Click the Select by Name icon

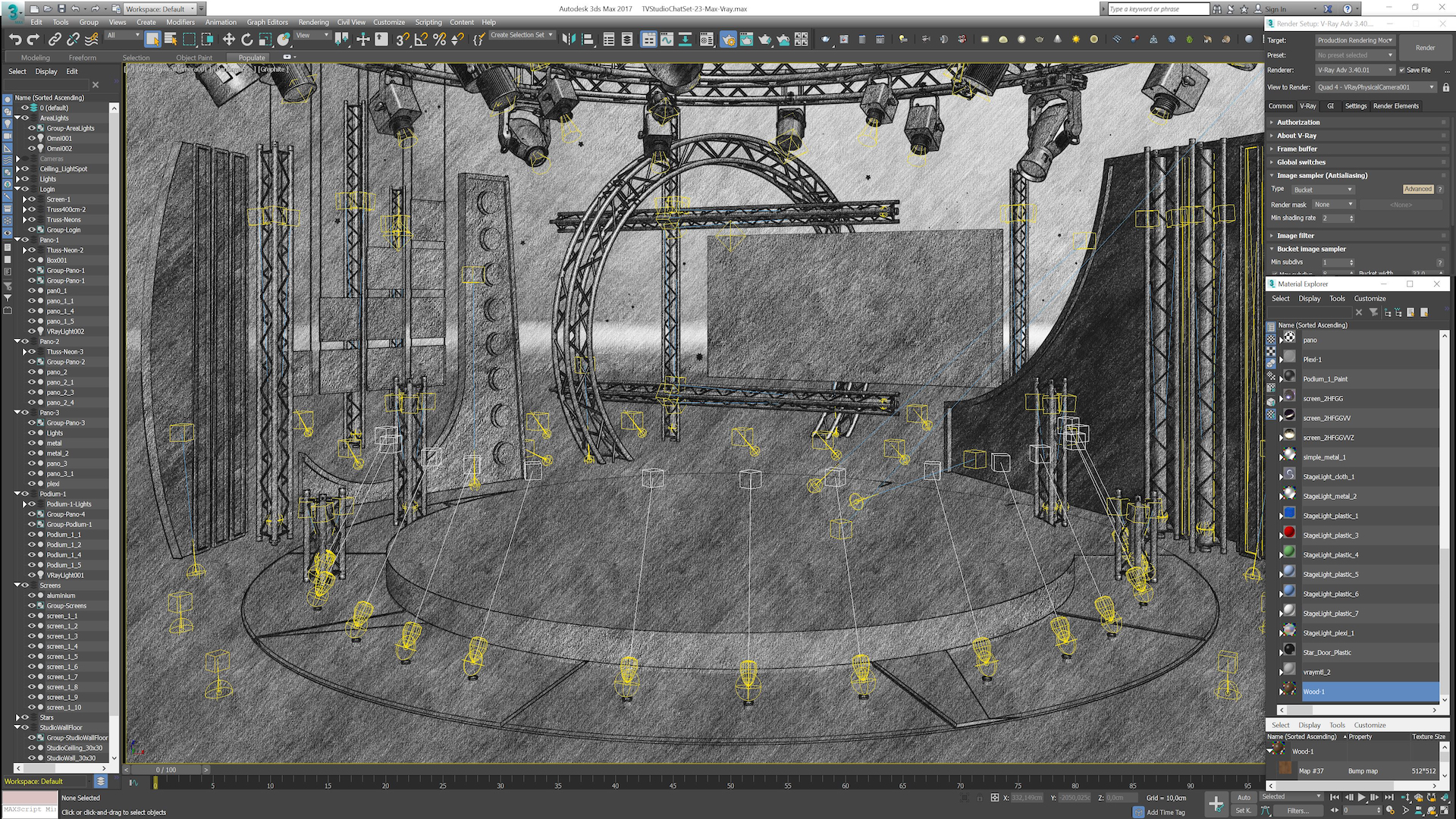point(171,39)
